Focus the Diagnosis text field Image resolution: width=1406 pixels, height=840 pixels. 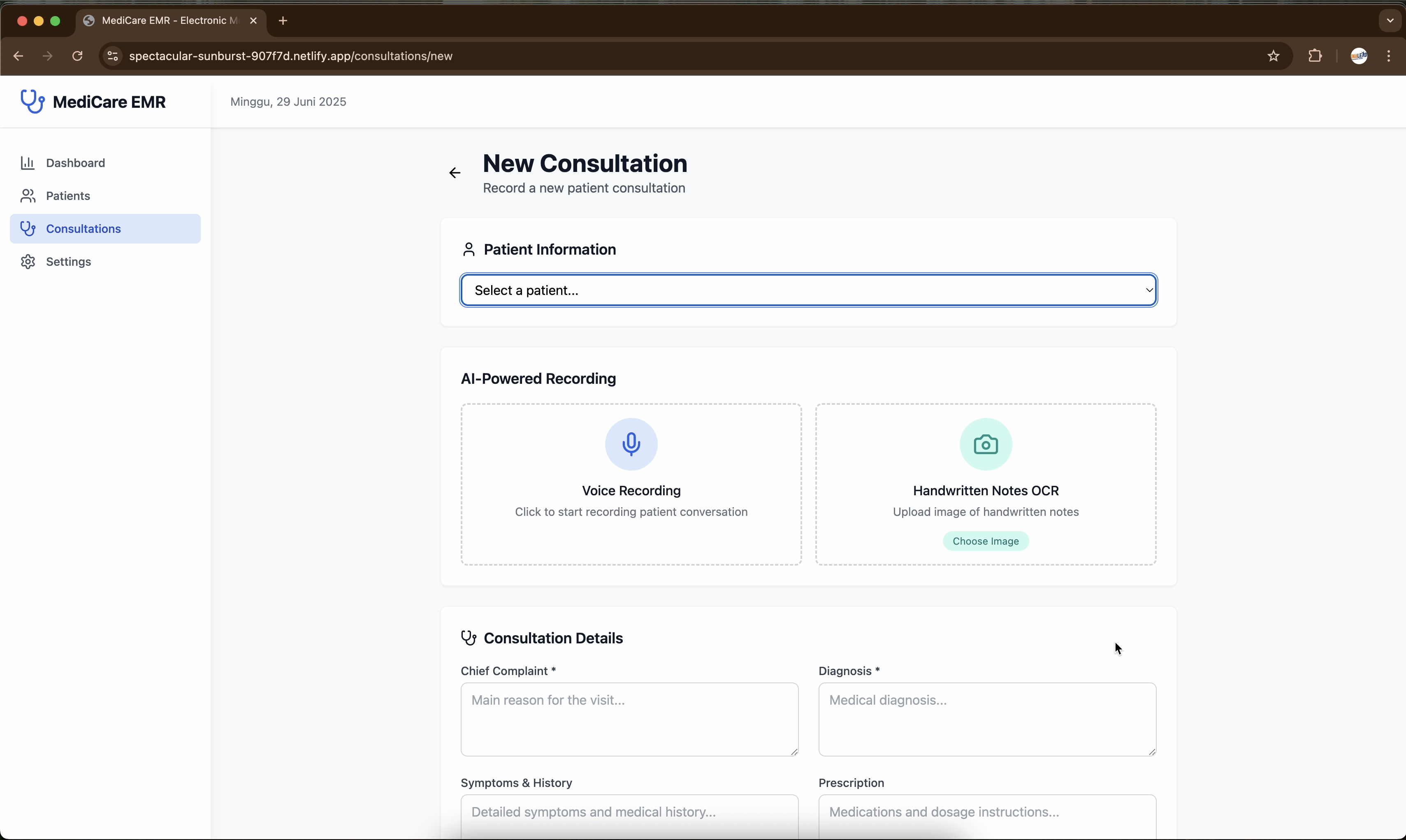(x=986, y=719)
